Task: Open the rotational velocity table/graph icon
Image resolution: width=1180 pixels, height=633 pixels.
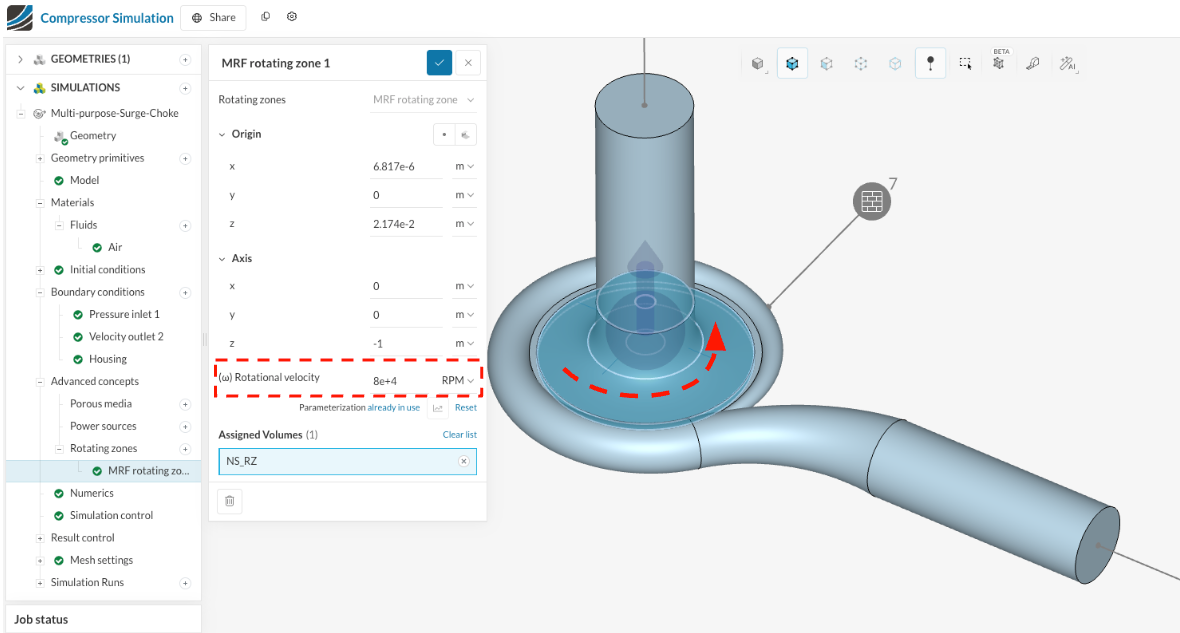Action: click(437, 408)
